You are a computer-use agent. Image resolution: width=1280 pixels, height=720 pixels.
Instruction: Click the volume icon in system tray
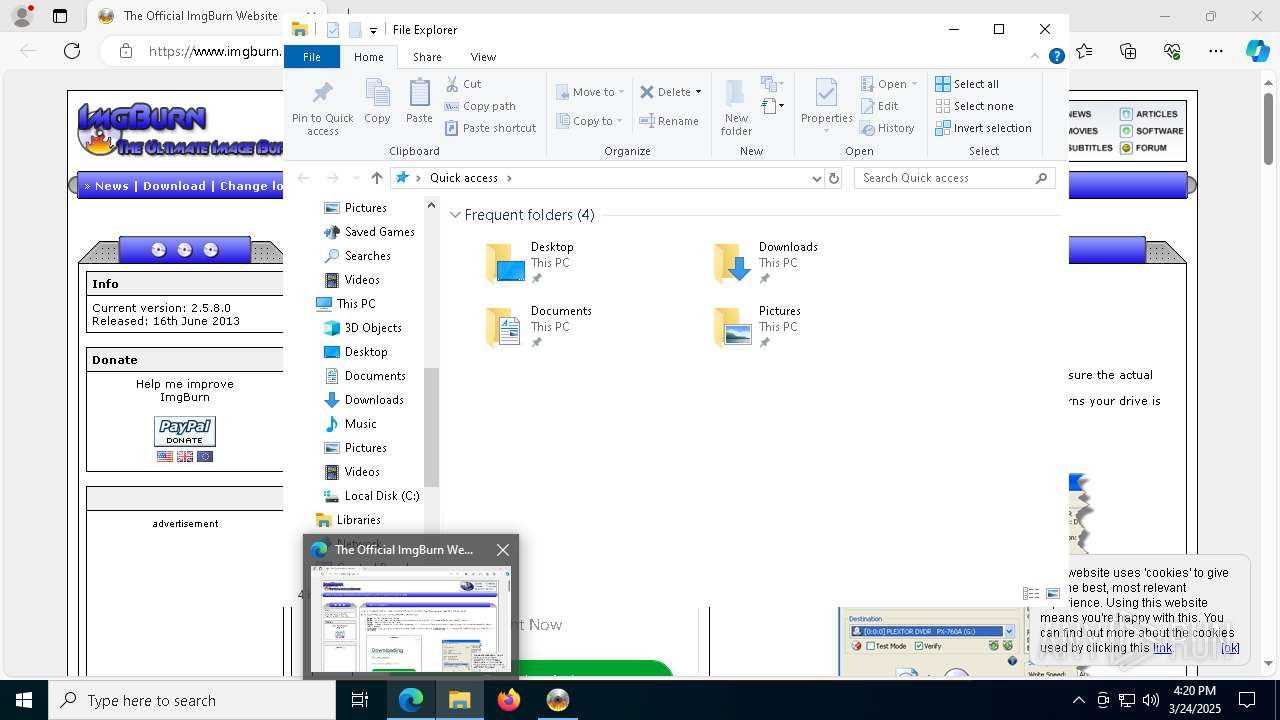click(1150, 700)
